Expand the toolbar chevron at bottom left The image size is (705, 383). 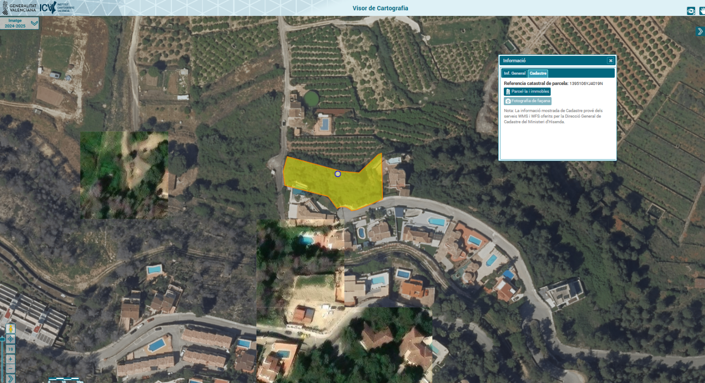(x=10, y=379)
